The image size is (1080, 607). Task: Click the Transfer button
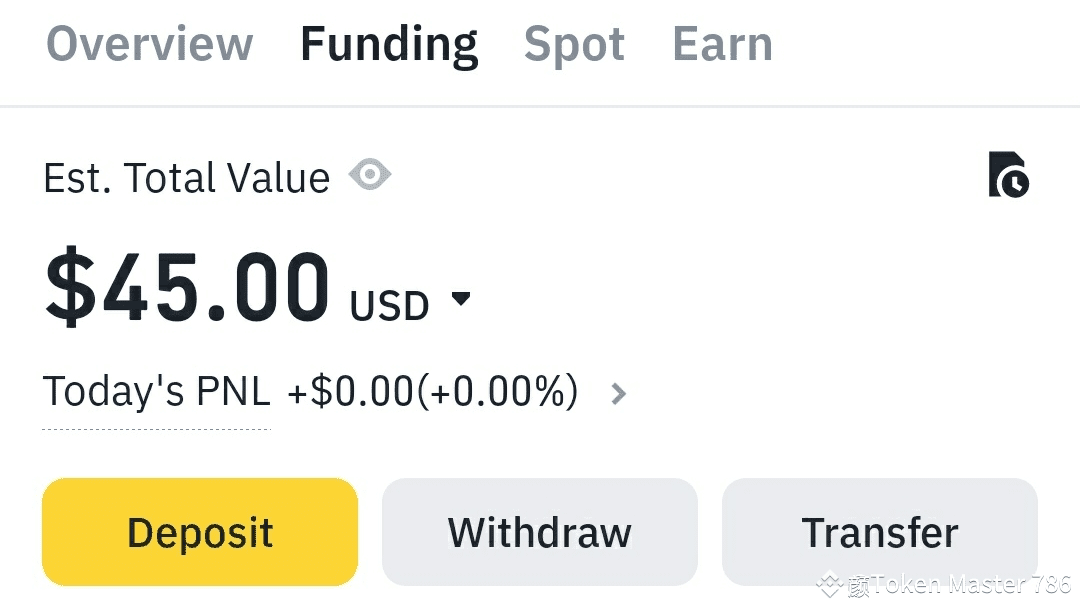click(x=879, y=532)
